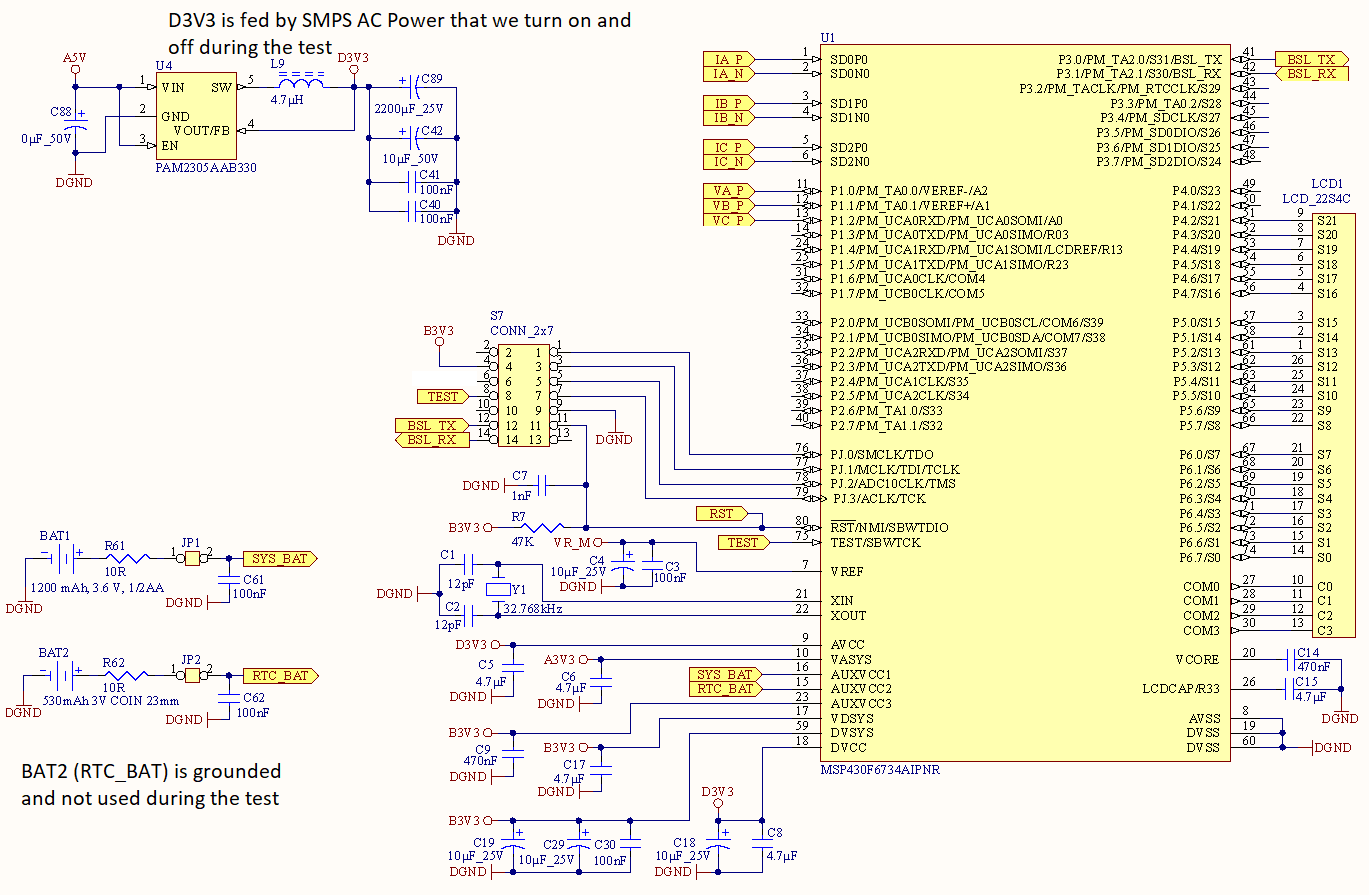
Task: Select the C62 capacitor label
Action: [x=253, y=697]
